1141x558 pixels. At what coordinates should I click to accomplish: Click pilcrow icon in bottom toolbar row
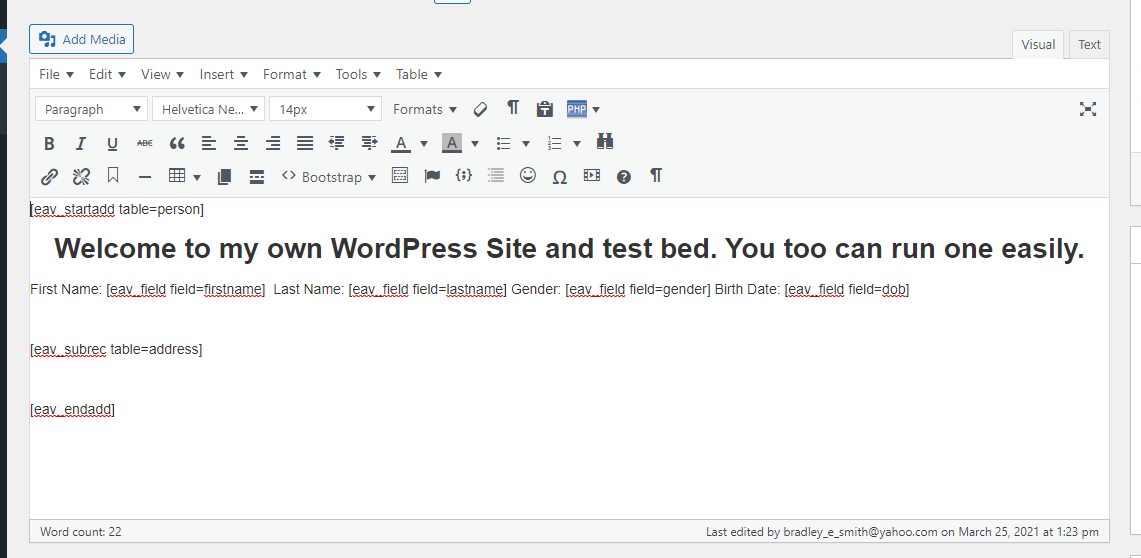[656, 175]
